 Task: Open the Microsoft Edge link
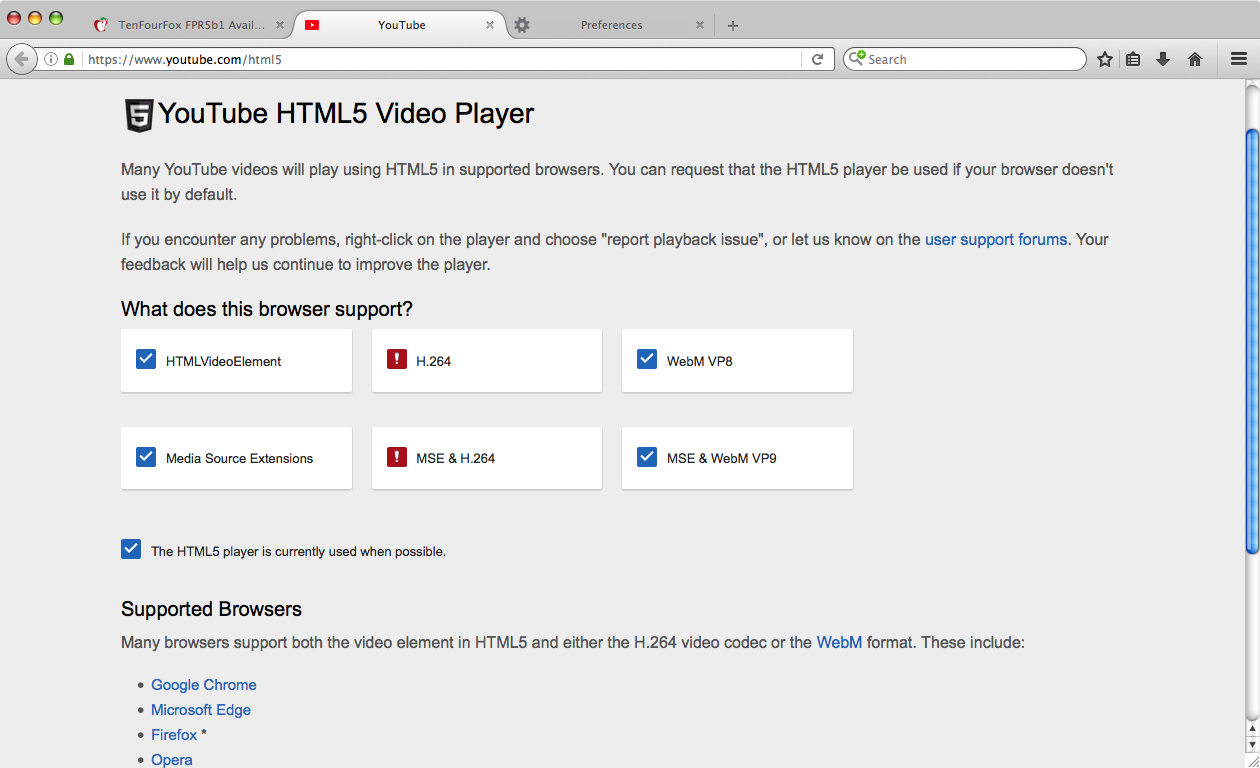click(201, 710)
